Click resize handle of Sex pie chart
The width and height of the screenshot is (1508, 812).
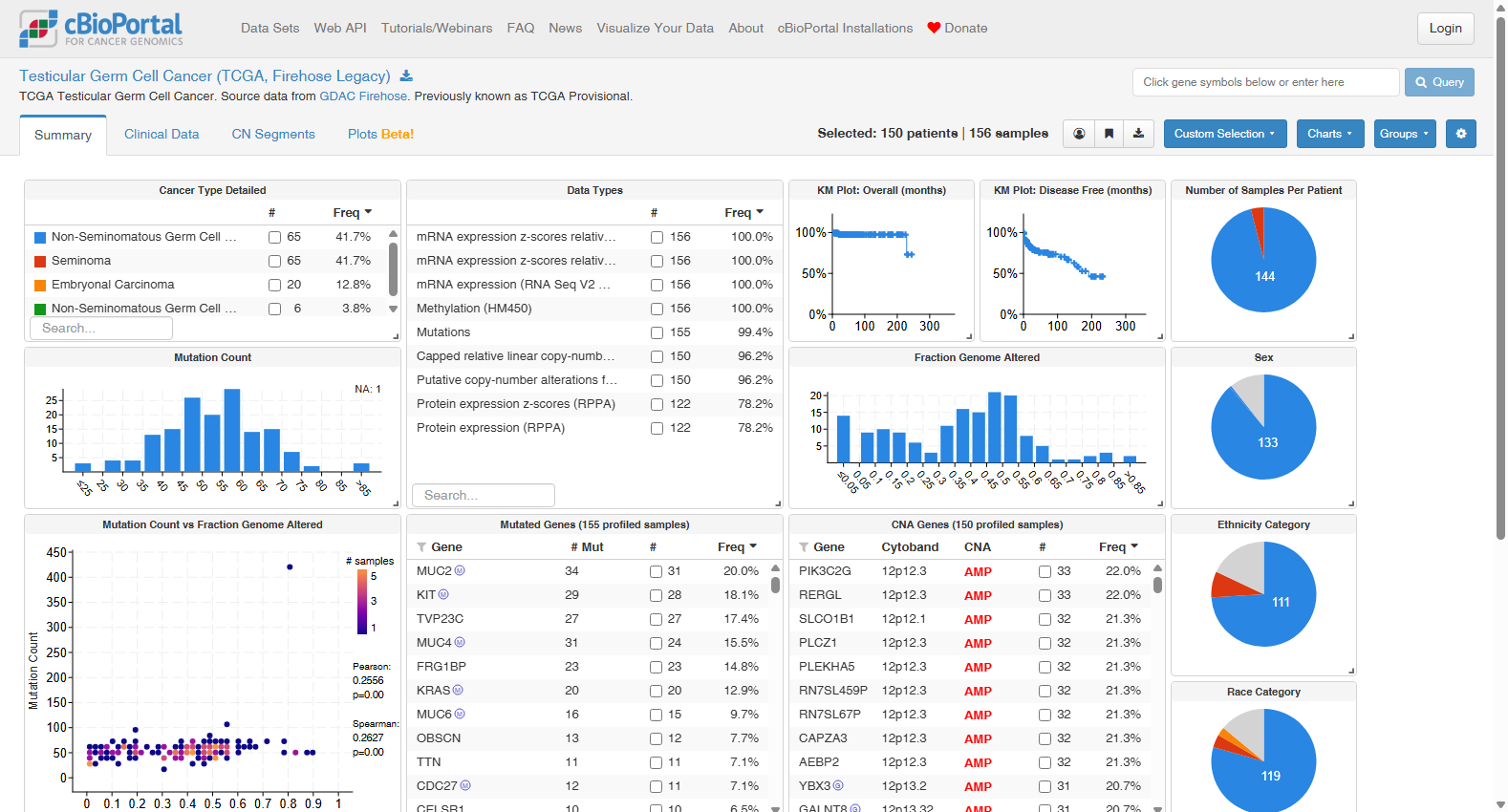(x=1351, y=503)
